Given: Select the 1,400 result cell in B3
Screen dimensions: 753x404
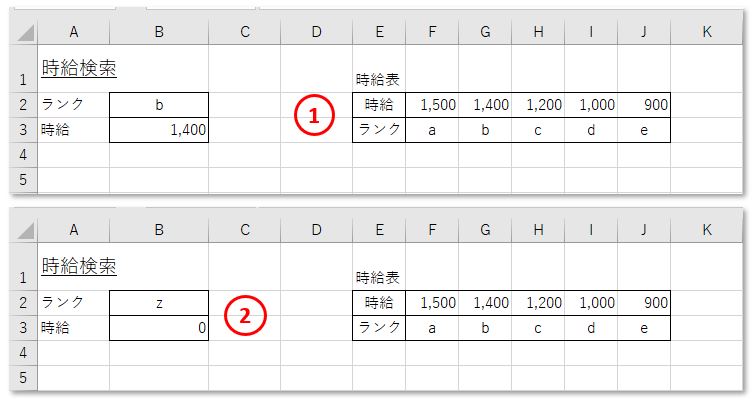Looking at the screenshot, I should 159,130.
